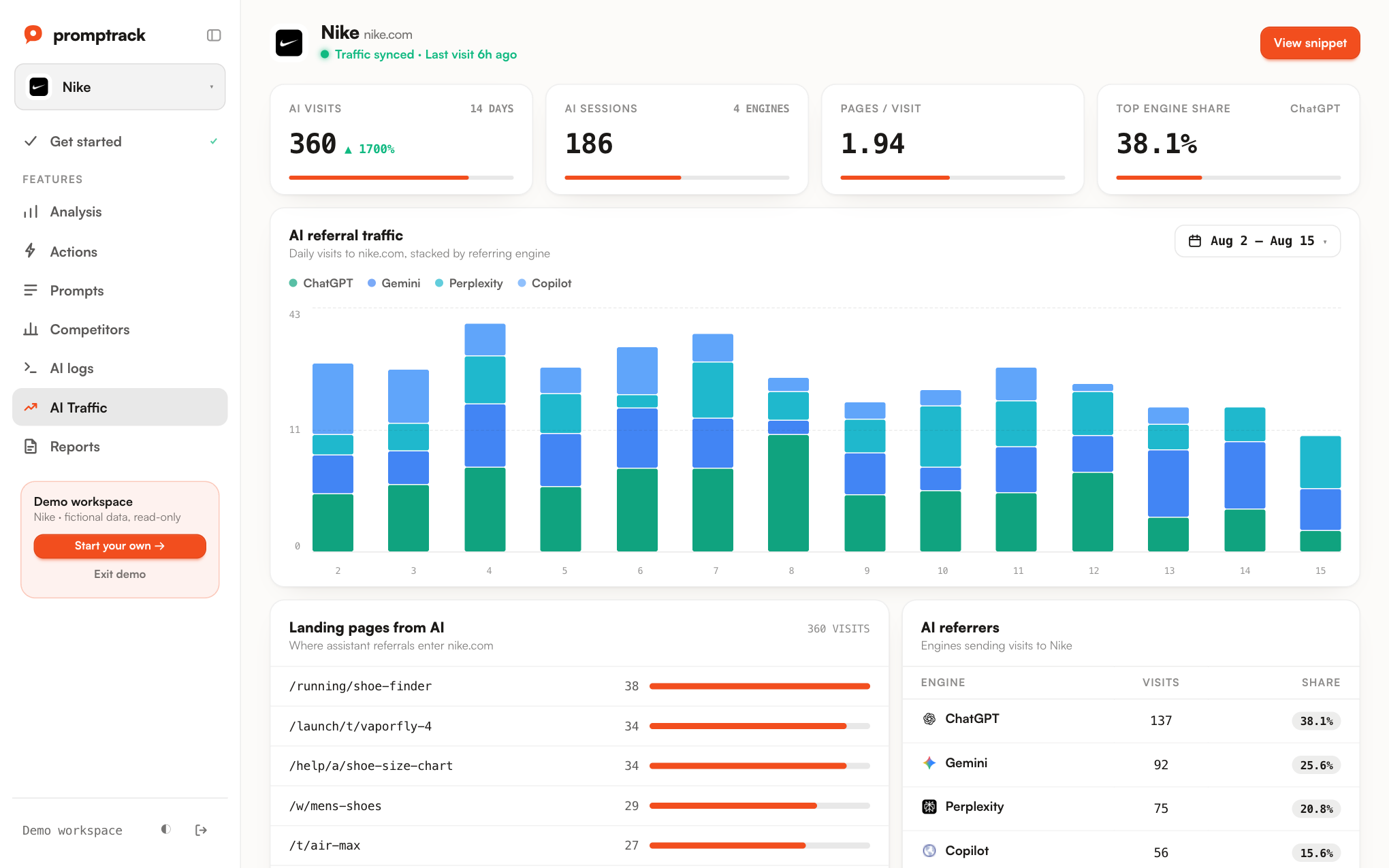Click the Gemini sparkle icon
Image resolution: width=1389 pixels, height=868 pixels.
click(x=929, y=763)
